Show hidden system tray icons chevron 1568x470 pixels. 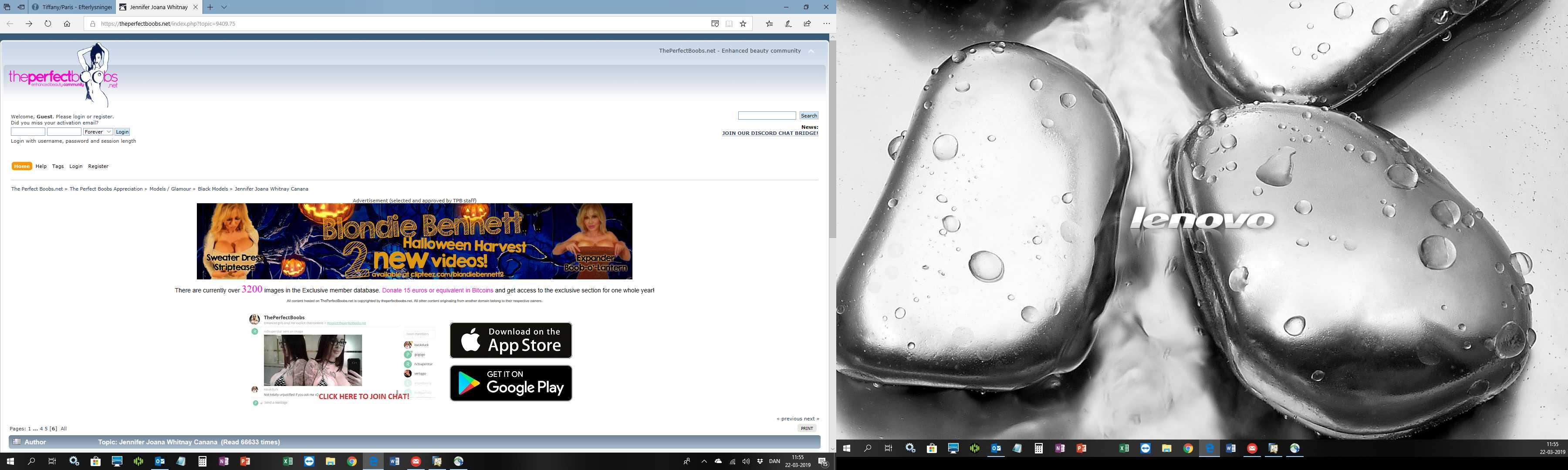coord(704,461)
